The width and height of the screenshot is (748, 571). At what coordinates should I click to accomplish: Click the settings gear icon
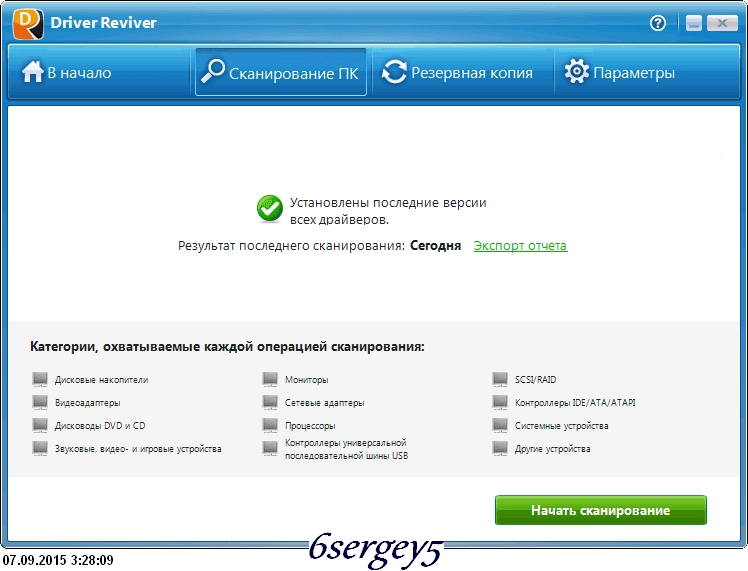click(x=577, y=72)
